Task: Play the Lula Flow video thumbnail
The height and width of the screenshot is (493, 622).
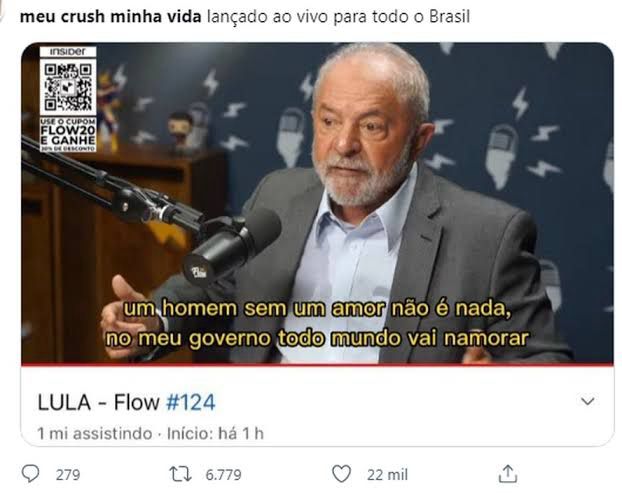Action: click(x=317, y=202)
